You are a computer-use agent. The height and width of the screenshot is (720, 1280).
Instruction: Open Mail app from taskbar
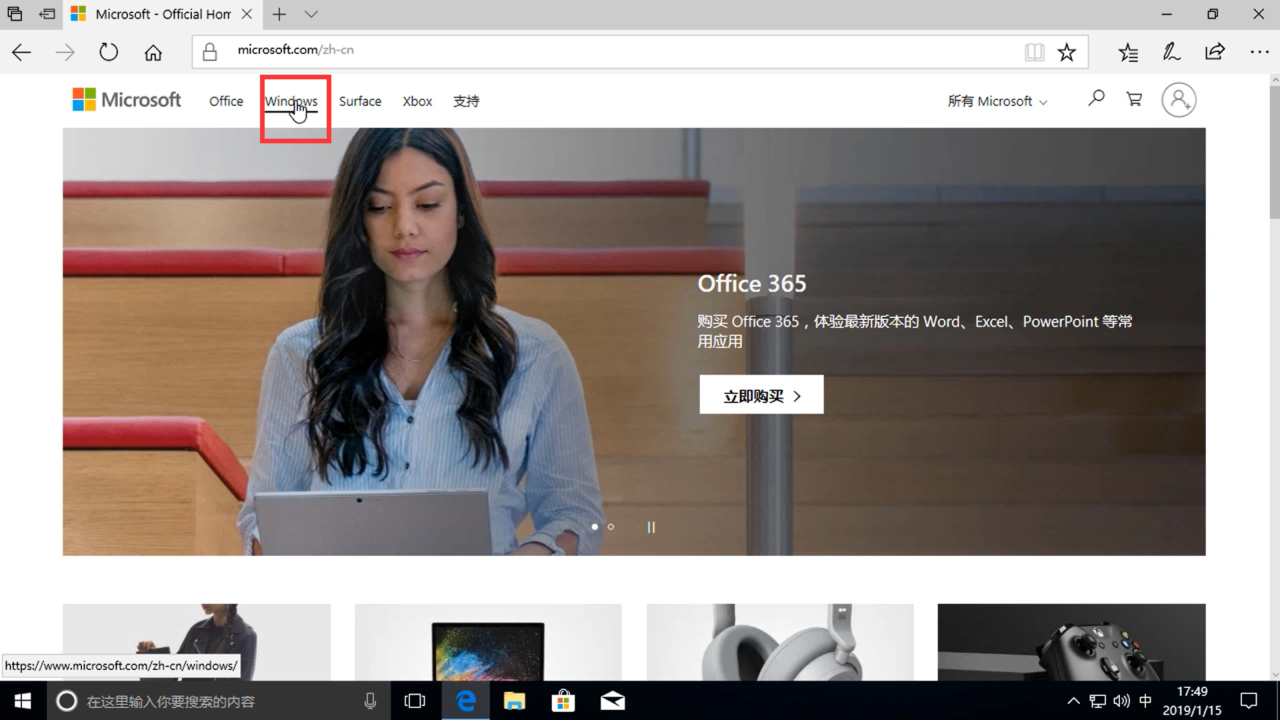[612, 701]
